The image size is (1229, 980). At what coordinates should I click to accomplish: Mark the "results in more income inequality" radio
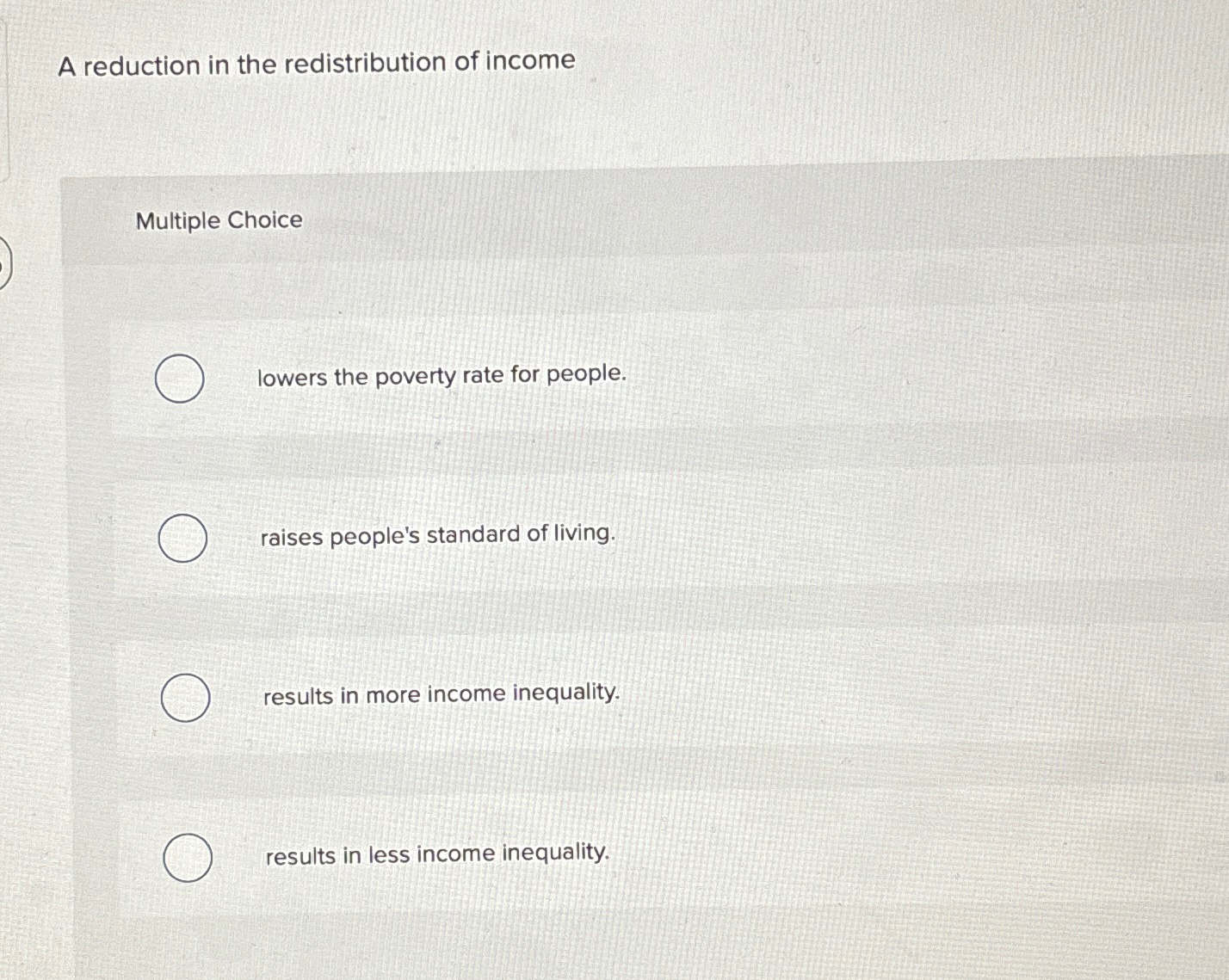(185, 698)
